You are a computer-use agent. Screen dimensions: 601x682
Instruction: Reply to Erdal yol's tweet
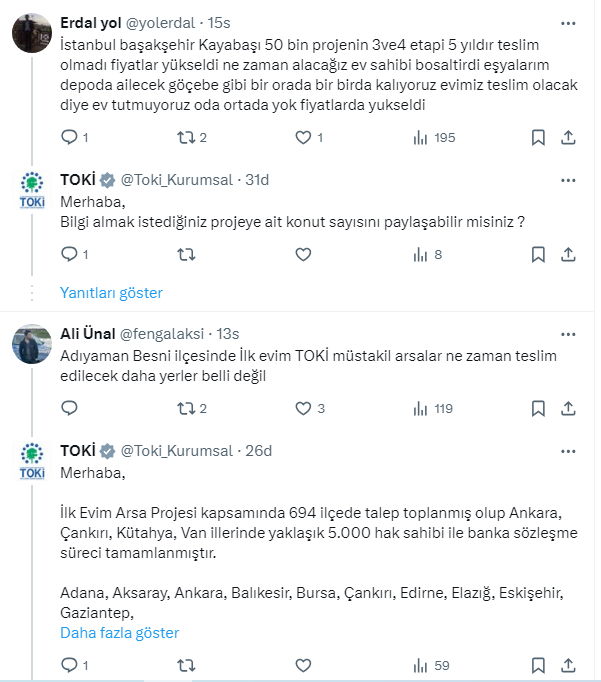[69, 138]
